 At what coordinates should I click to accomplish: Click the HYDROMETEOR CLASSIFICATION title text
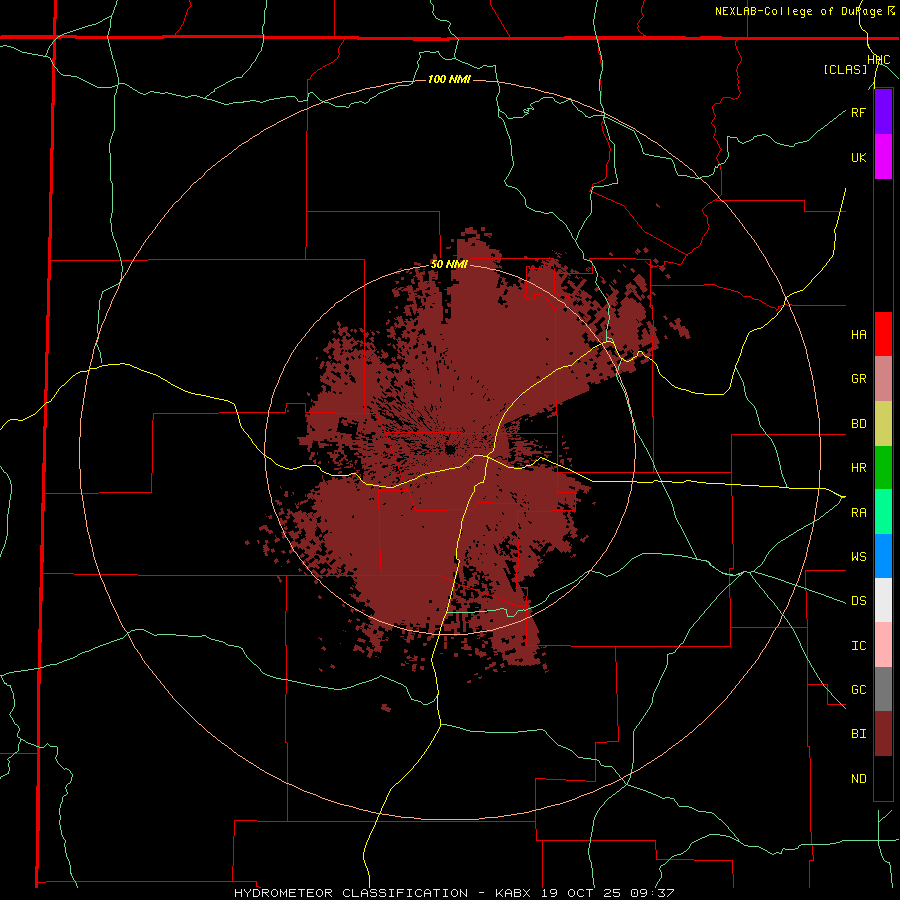[x=351, y=893]
